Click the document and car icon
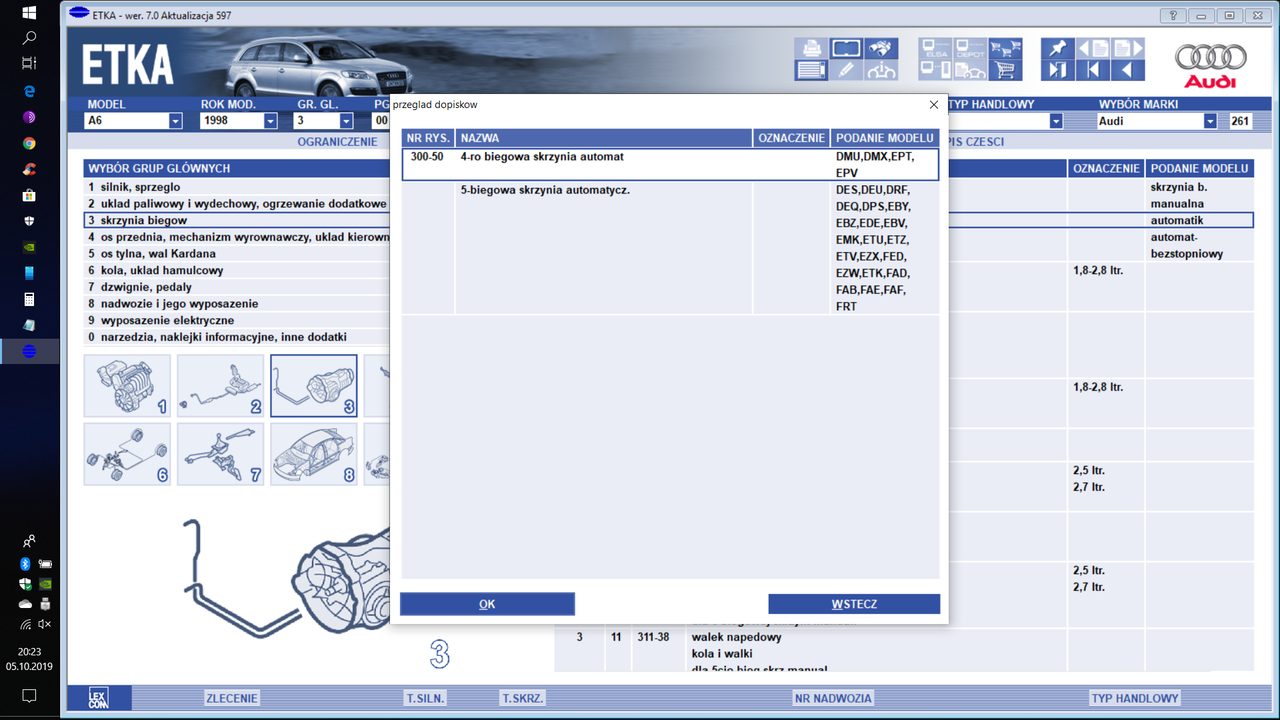Viewport: 1280px width, 720px height. 970,70
